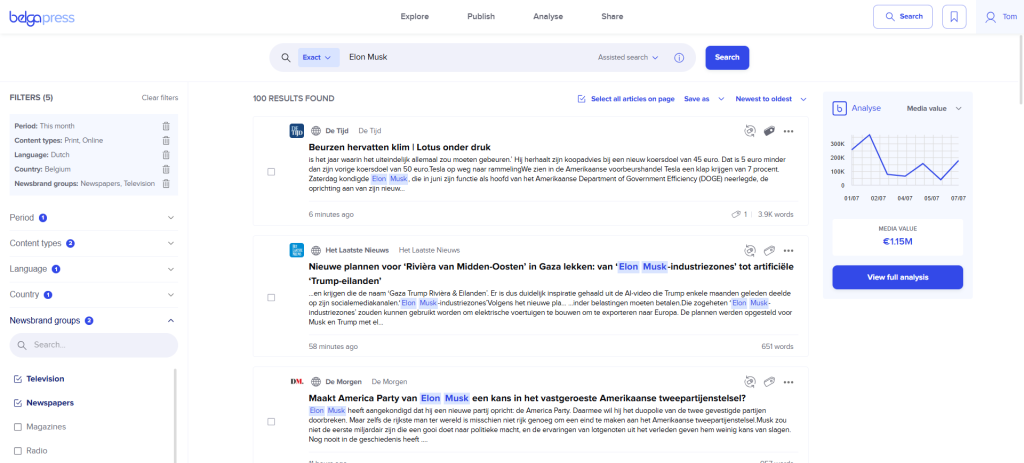1024x463 pixels.
Task: Click the blue Search button
Action: [x=727, y=57]
